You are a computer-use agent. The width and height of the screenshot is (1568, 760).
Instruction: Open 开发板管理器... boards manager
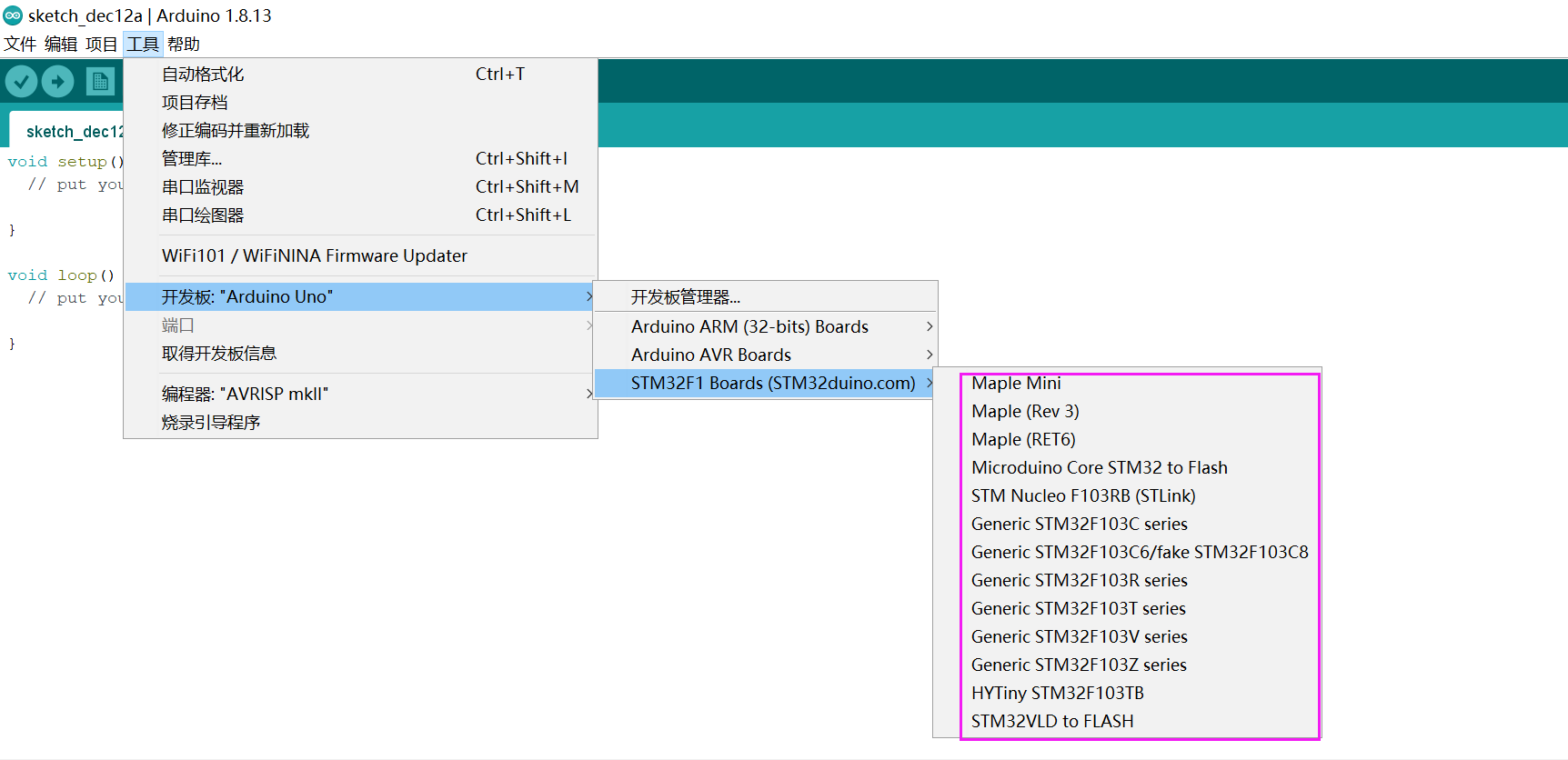(x=765, y=297)
